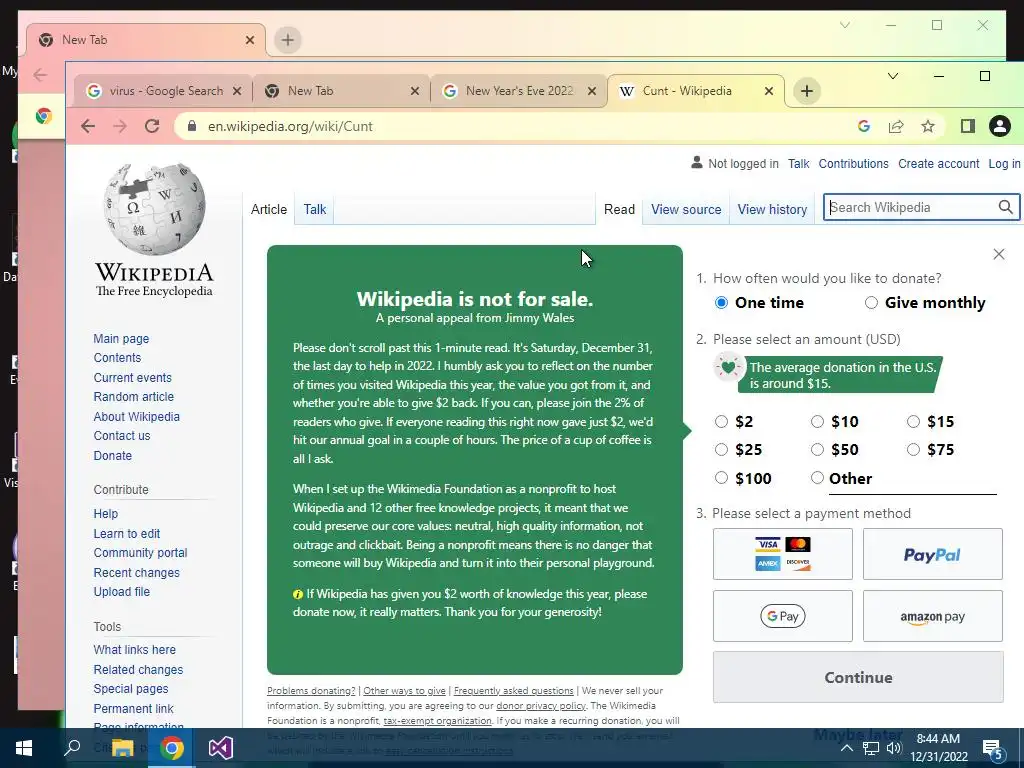The image size is (1024, 768).
Task: Choose PayPal payment method
Action: coord(933,554)
